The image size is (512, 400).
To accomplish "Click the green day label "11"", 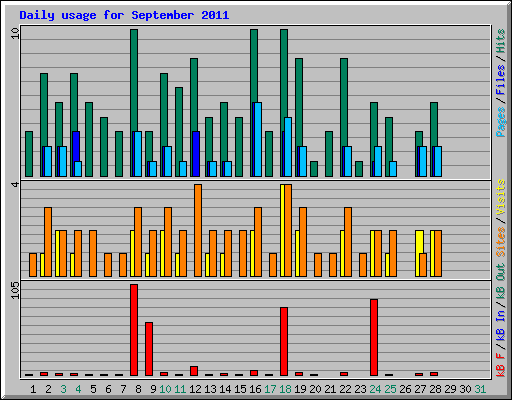I will (x=180, y=389).
